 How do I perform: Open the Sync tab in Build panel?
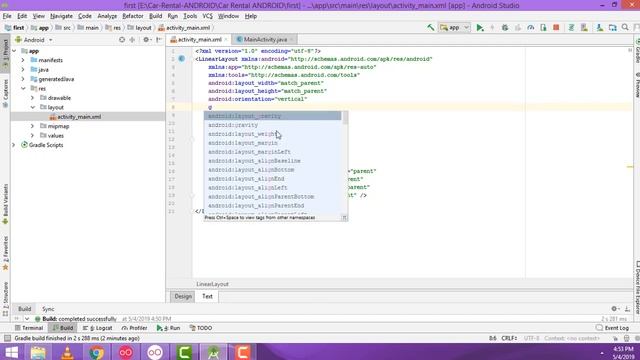(x=48, y=309)
